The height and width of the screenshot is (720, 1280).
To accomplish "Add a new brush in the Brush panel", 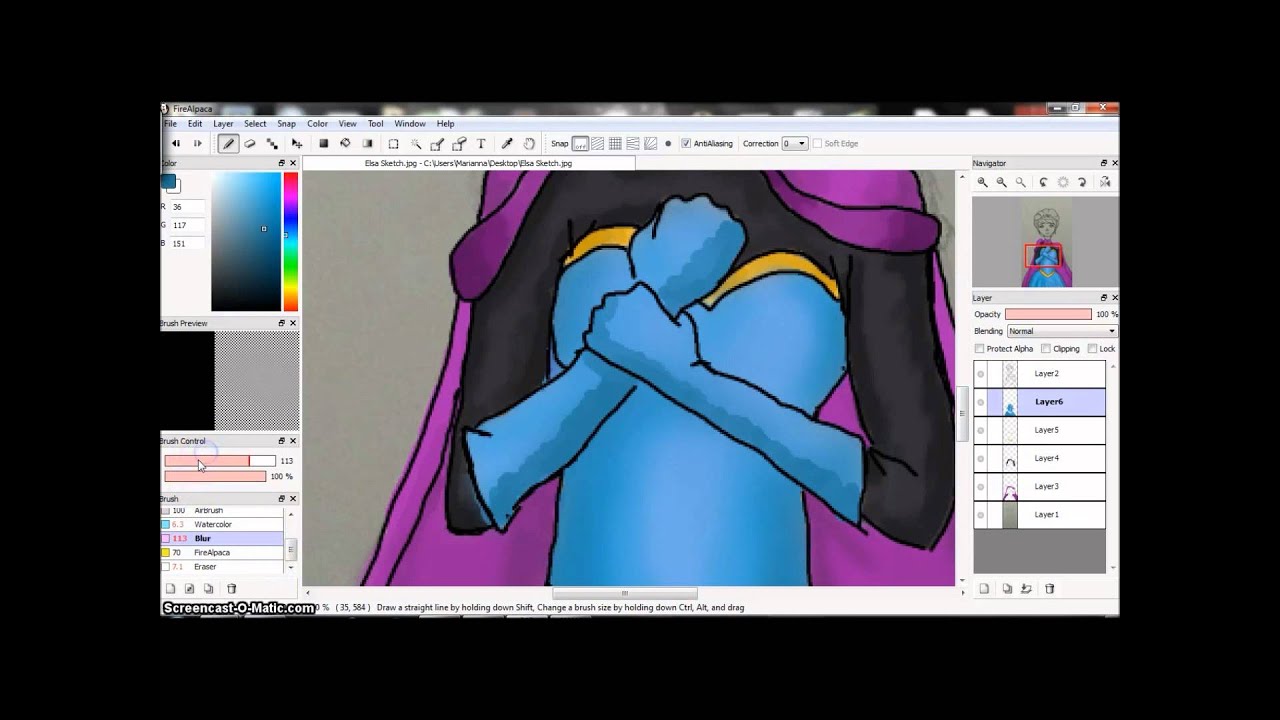I will (x=170, y=589).
